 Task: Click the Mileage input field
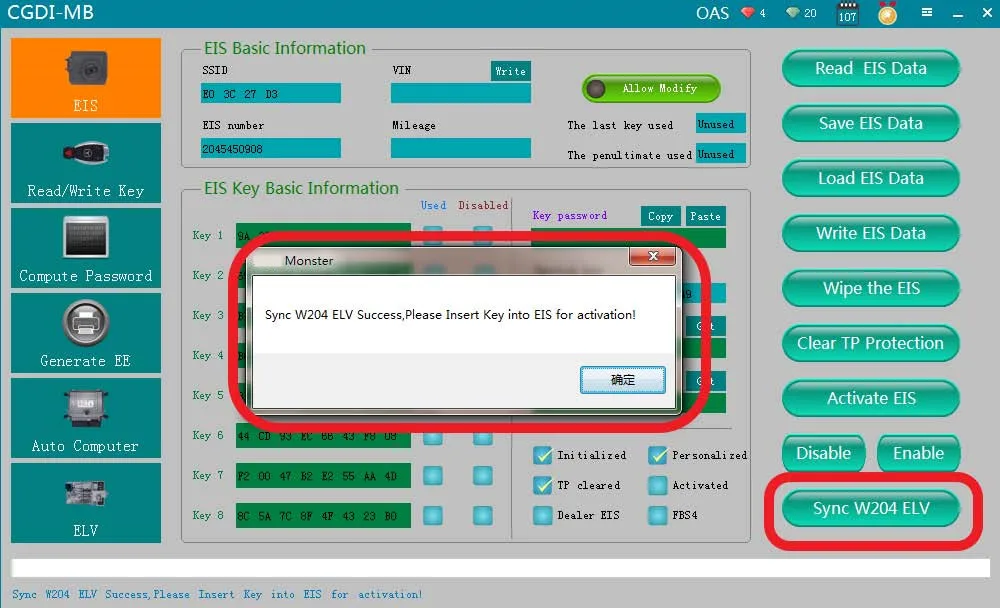(x=460, y=148)
